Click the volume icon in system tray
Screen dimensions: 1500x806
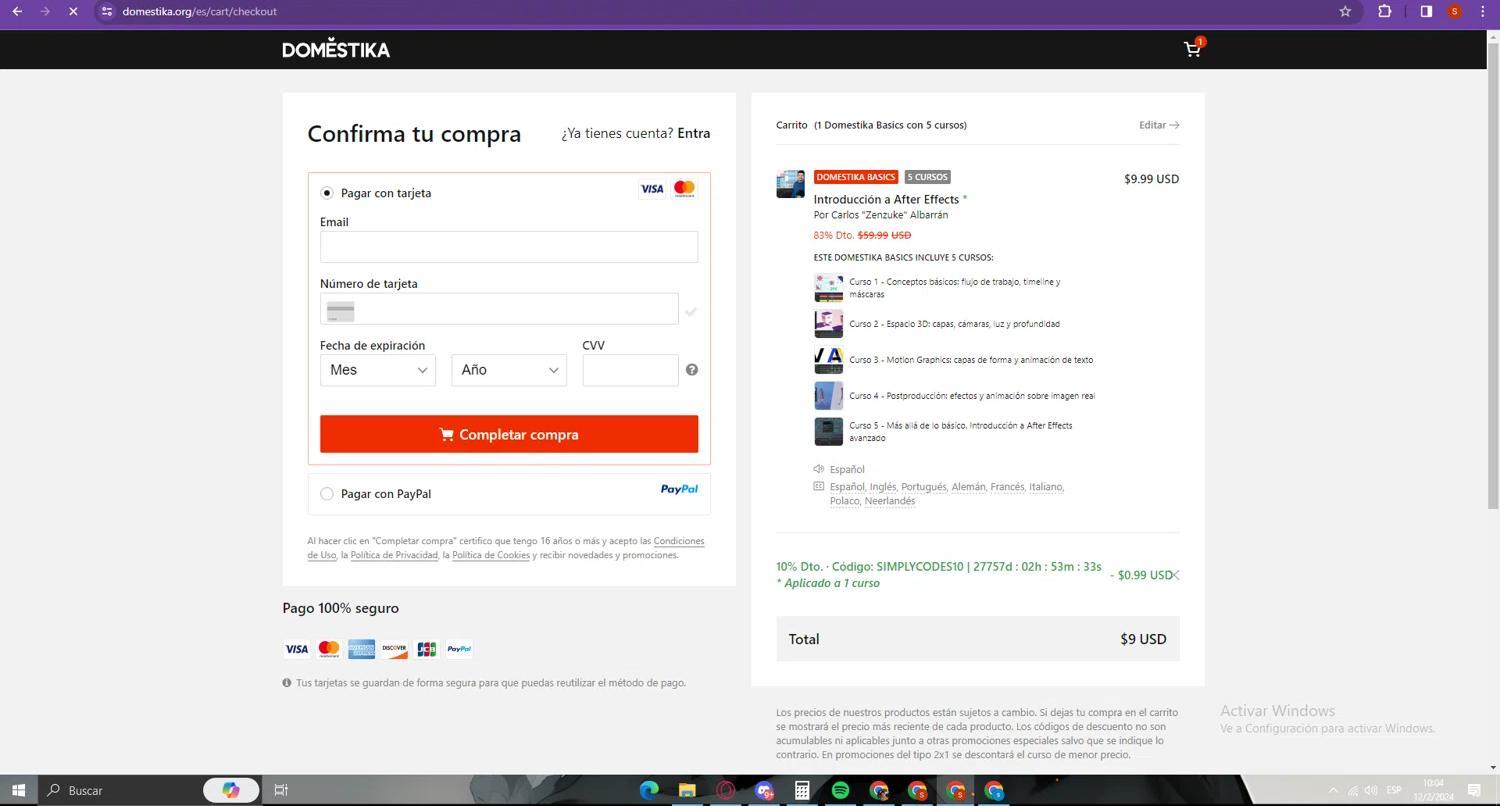[x=1371, y=790]
